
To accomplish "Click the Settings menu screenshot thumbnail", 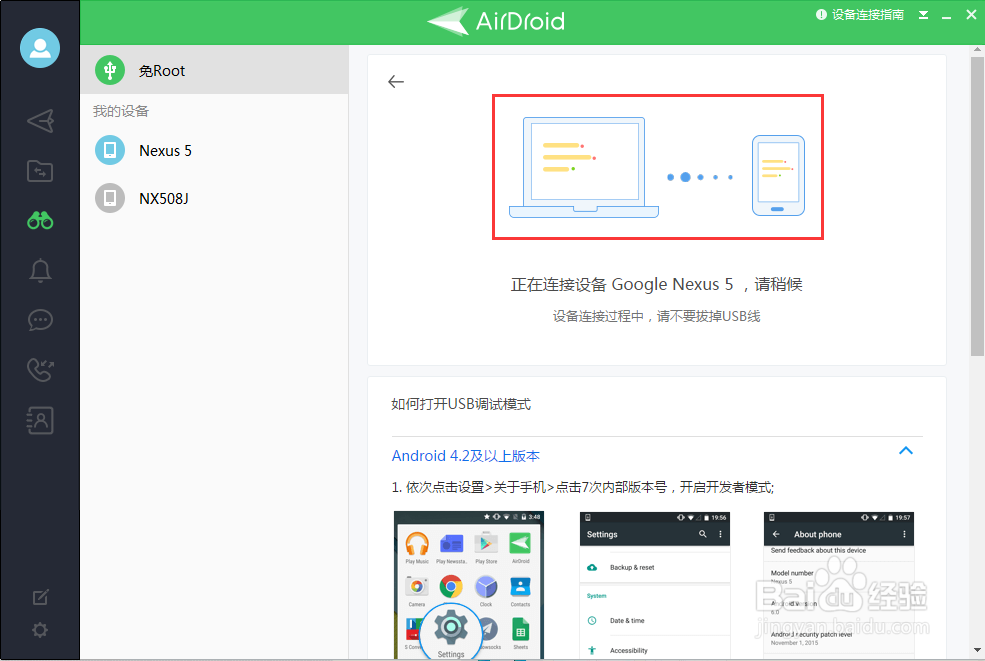I will (x=655, y=585).
